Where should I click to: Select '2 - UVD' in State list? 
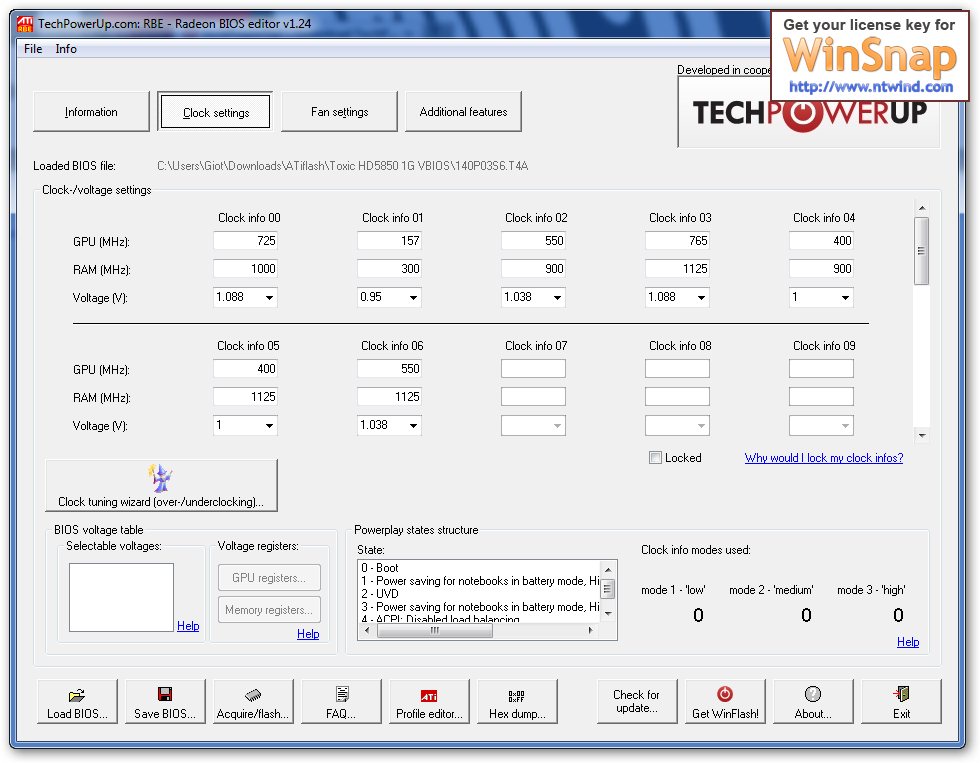(479, 594)
